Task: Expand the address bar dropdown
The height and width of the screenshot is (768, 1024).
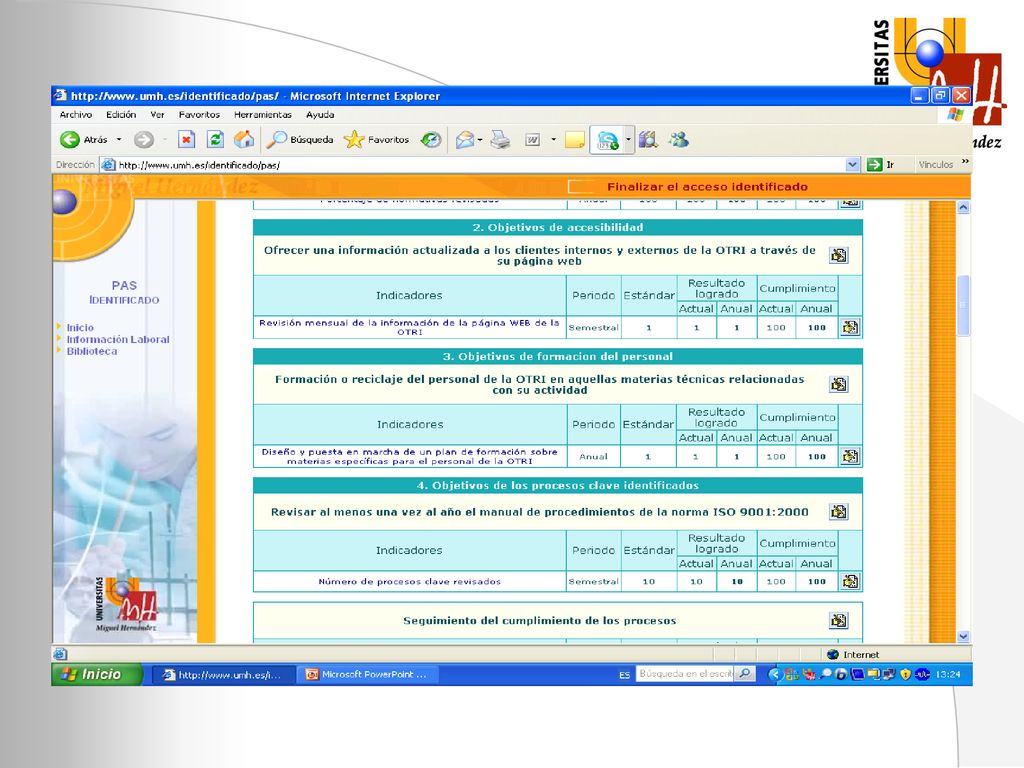Action: (x=852, y=165)
